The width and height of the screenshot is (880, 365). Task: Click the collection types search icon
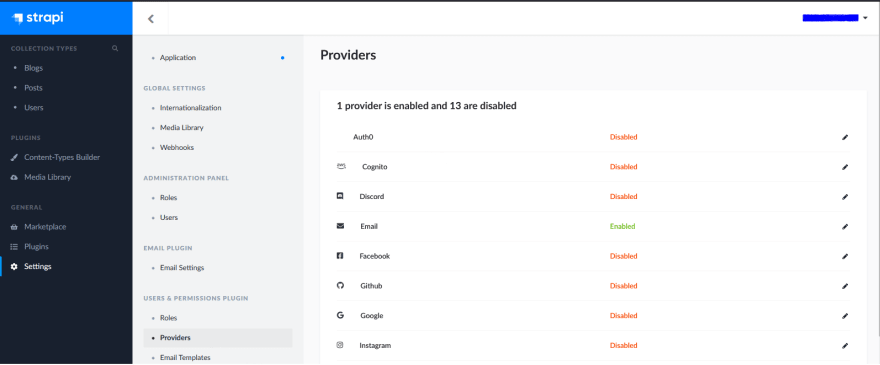tap(115, 48)
